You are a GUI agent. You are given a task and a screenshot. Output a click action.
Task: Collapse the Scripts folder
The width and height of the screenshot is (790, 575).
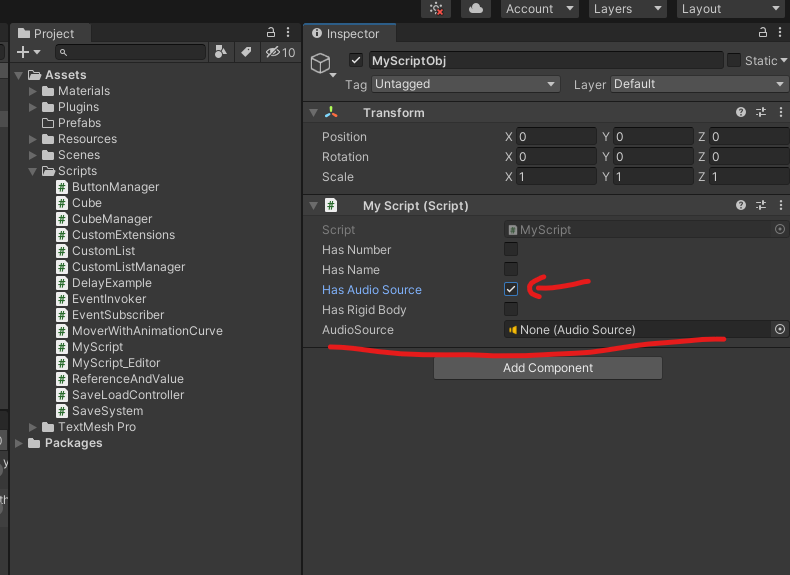[33, 171]
